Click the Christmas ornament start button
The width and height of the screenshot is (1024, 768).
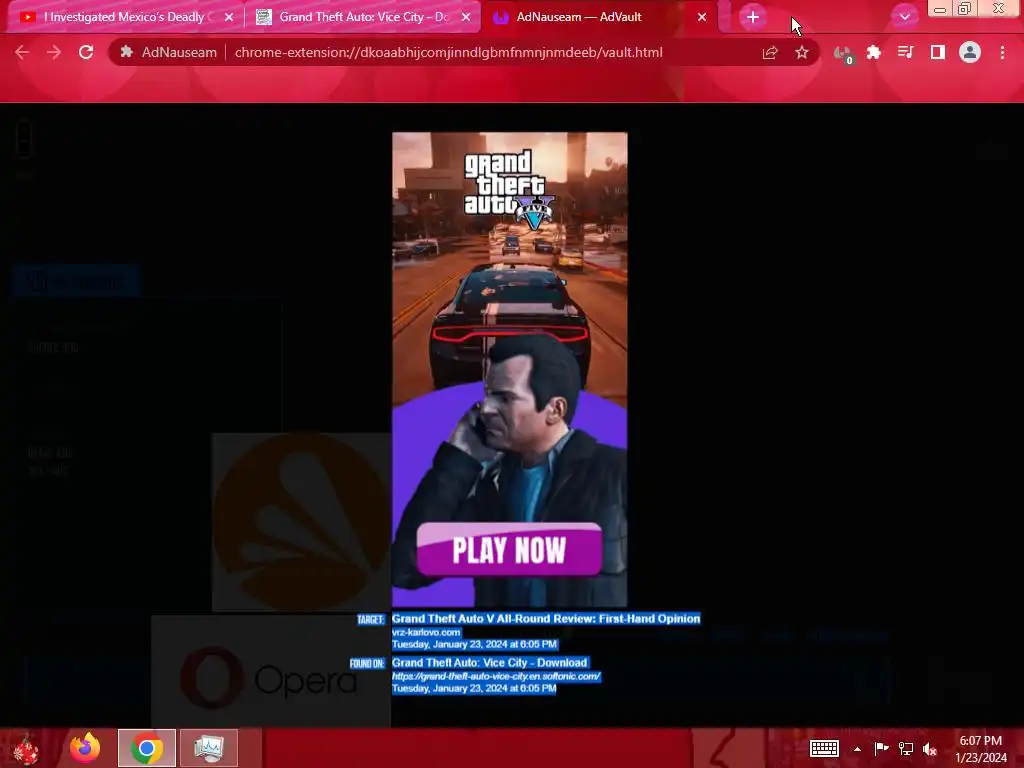26,748
